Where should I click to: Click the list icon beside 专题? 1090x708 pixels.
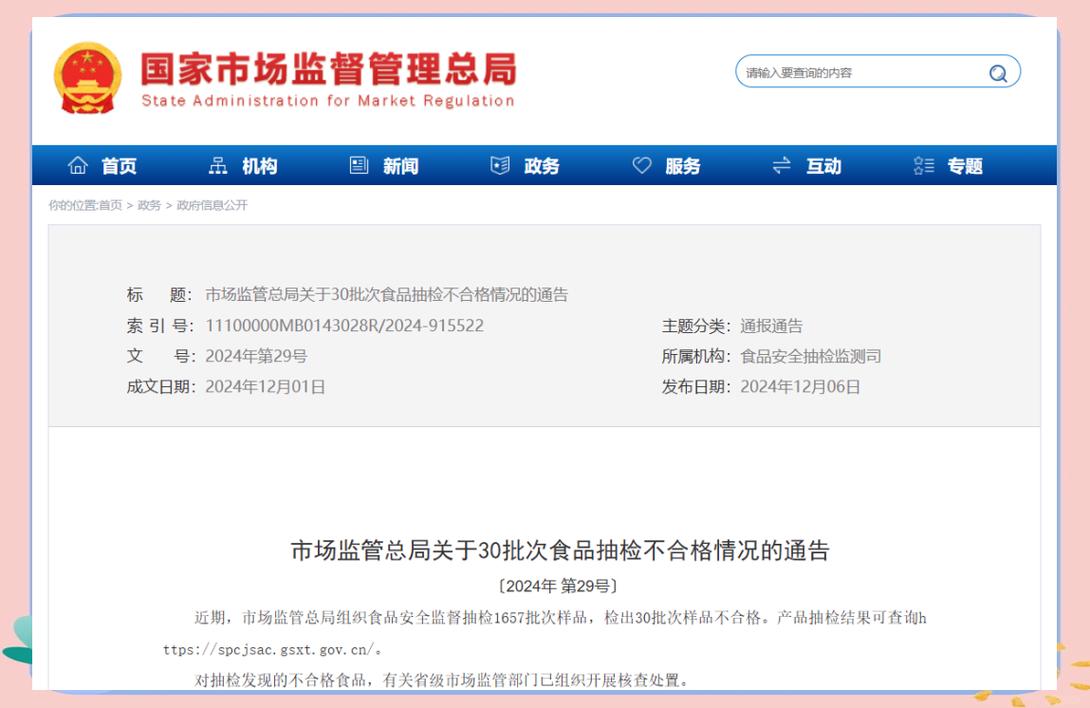(924, 166)
